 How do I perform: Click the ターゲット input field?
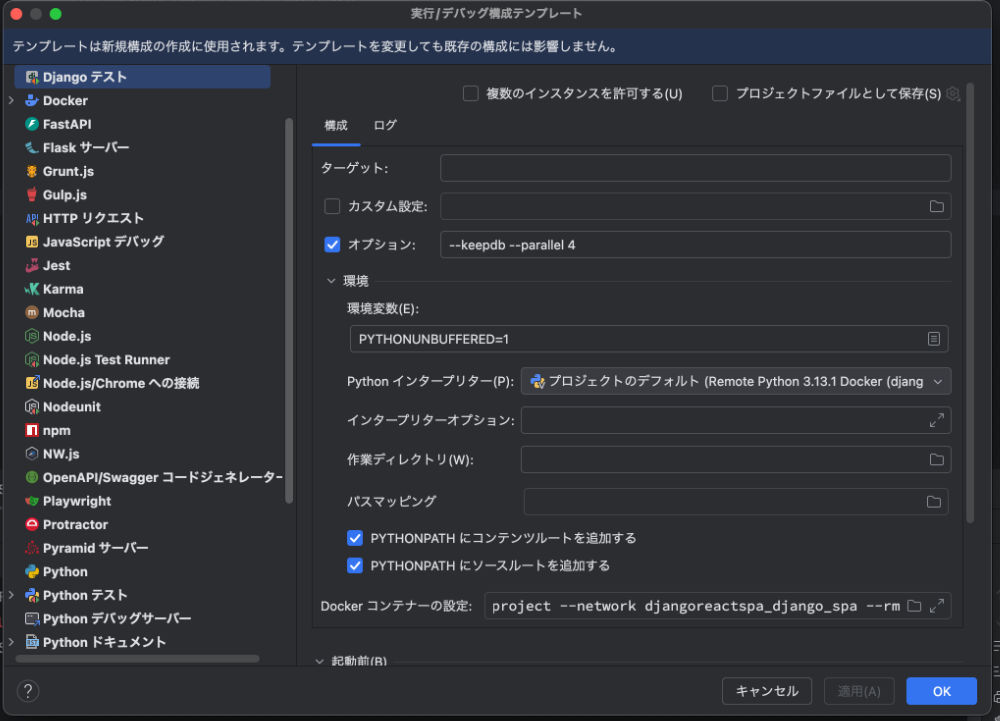pyautogui.click(x=696, y=168)
